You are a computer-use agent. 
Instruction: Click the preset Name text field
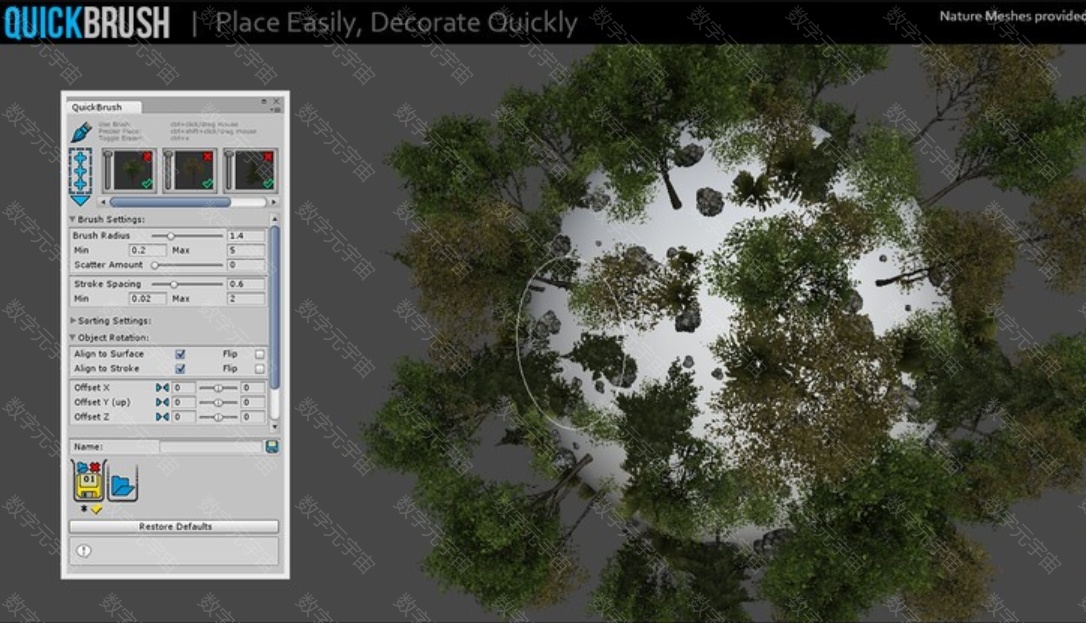pyautogui.click(x=211, y=447)
